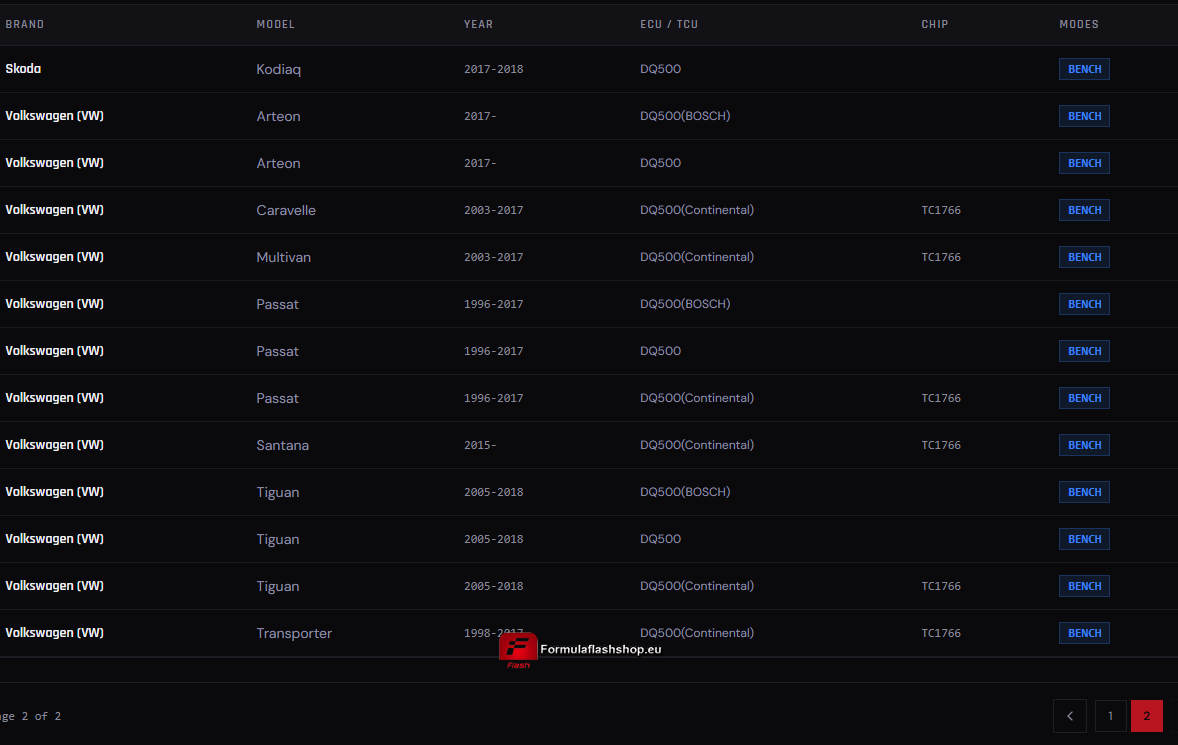Click BENCH badge for Tiguan DQ500(BOSCH) row
Image resolution: width=1178 pixels, height=745 pixels.
pos(1084,492)
